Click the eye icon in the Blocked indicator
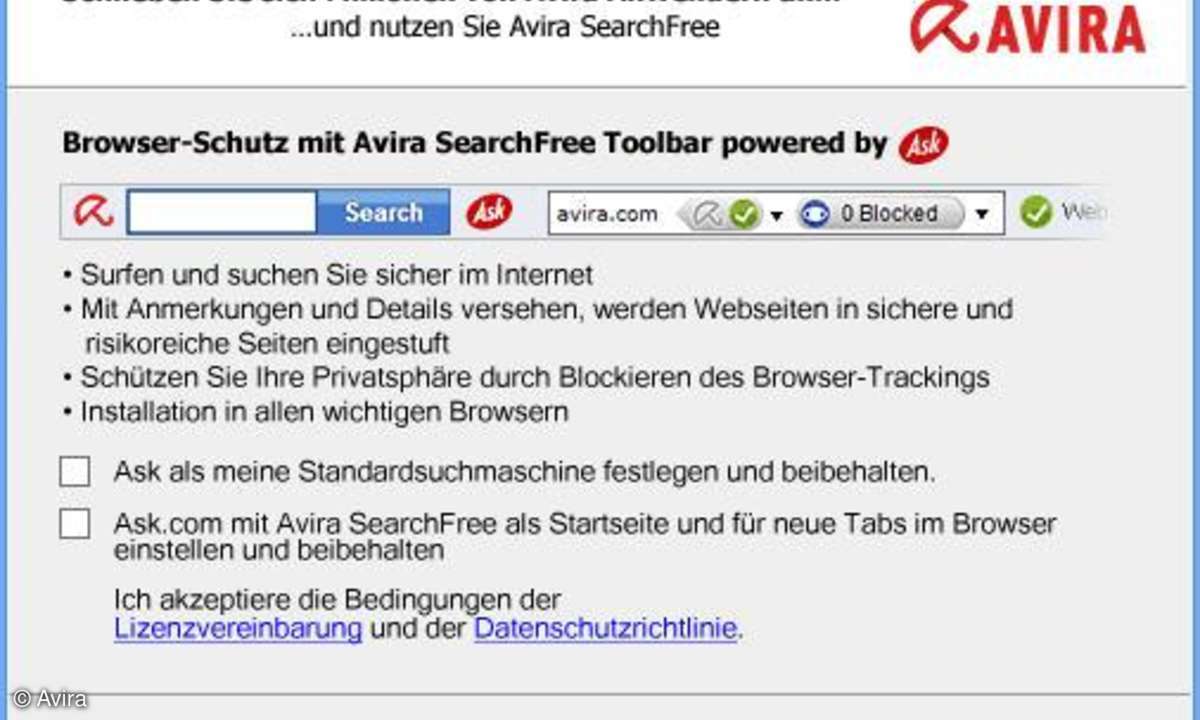This screenshot has height=720, width=1200. coord(815,214)
